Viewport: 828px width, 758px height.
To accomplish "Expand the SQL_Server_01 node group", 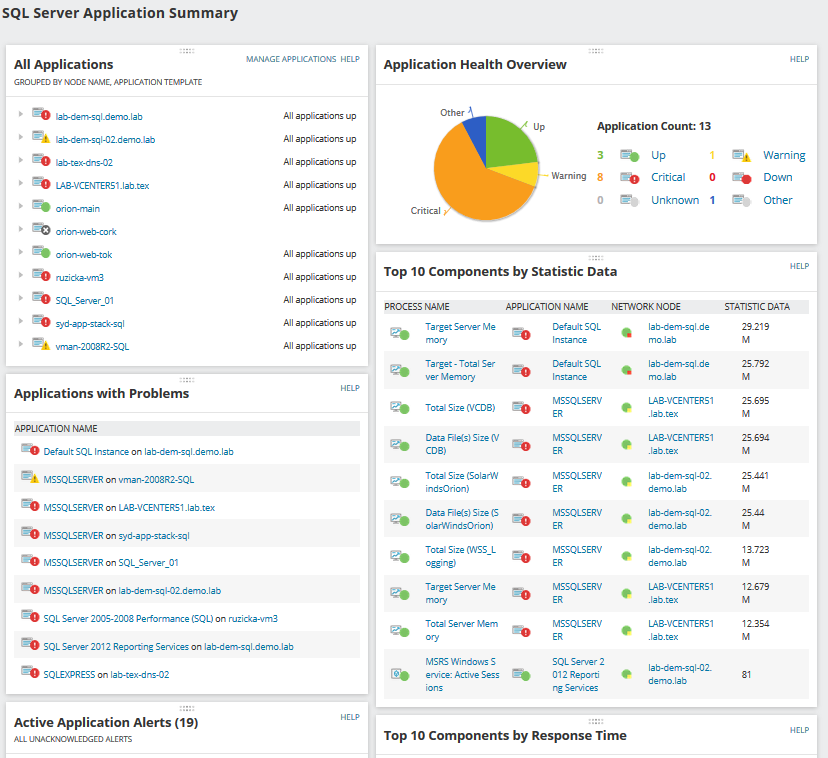I will click(20, 300).
